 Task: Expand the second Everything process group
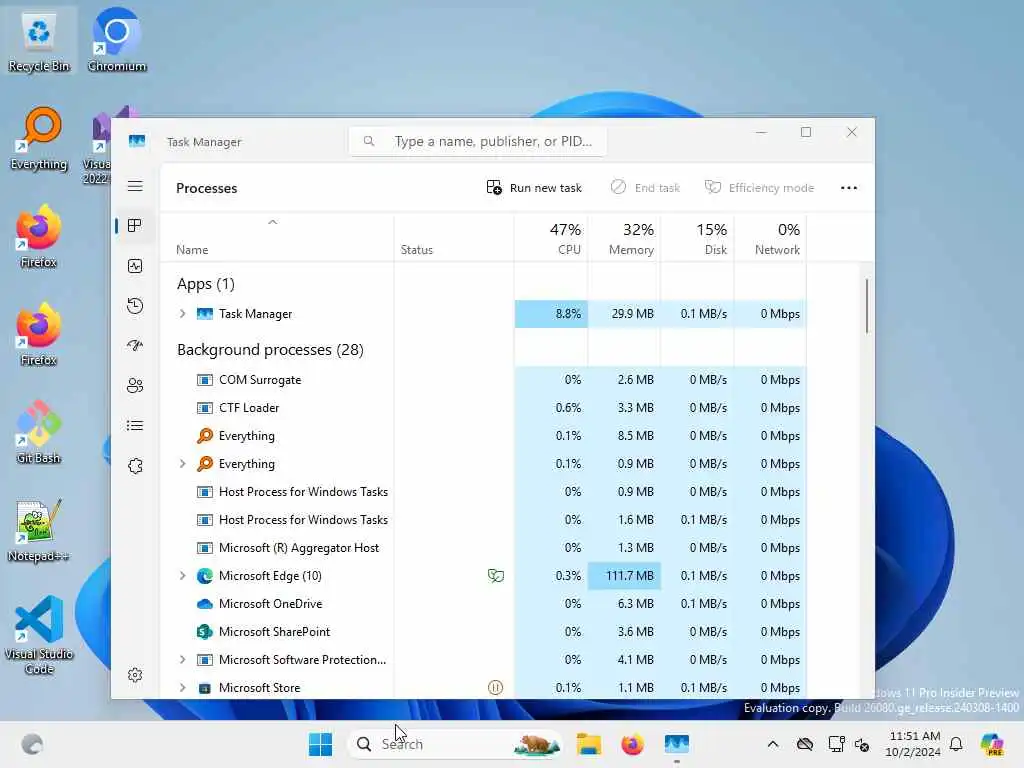click(x=182, y=464)
